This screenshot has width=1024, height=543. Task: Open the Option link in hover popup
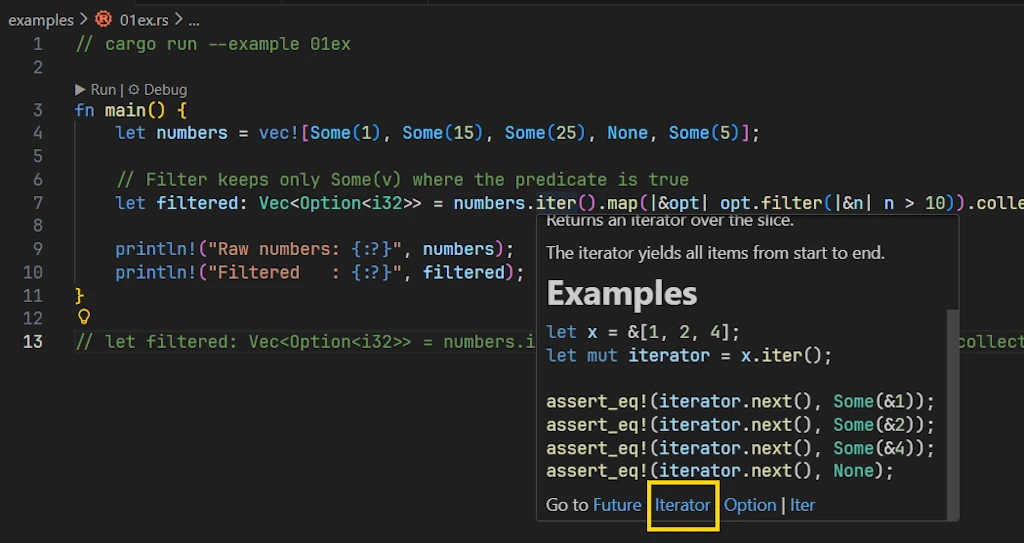(750, 505)
